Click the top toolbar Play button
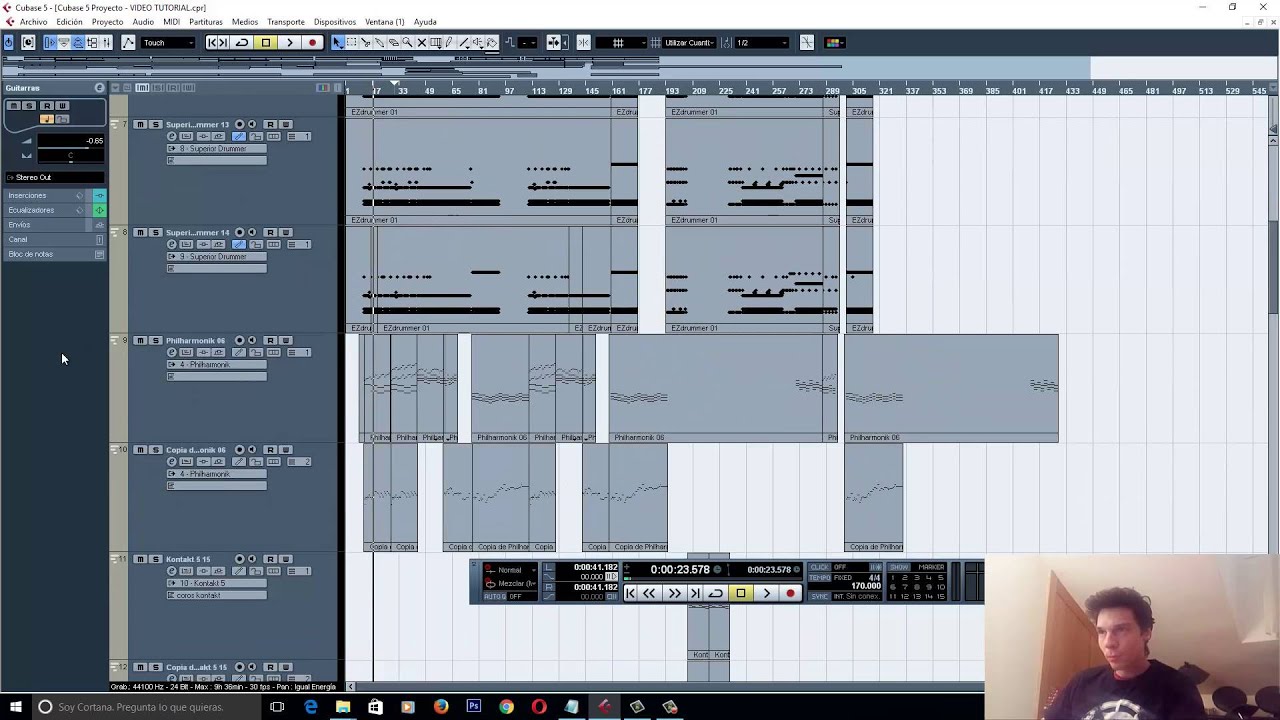Screen dimensions: 1280x720 point(289,42)
